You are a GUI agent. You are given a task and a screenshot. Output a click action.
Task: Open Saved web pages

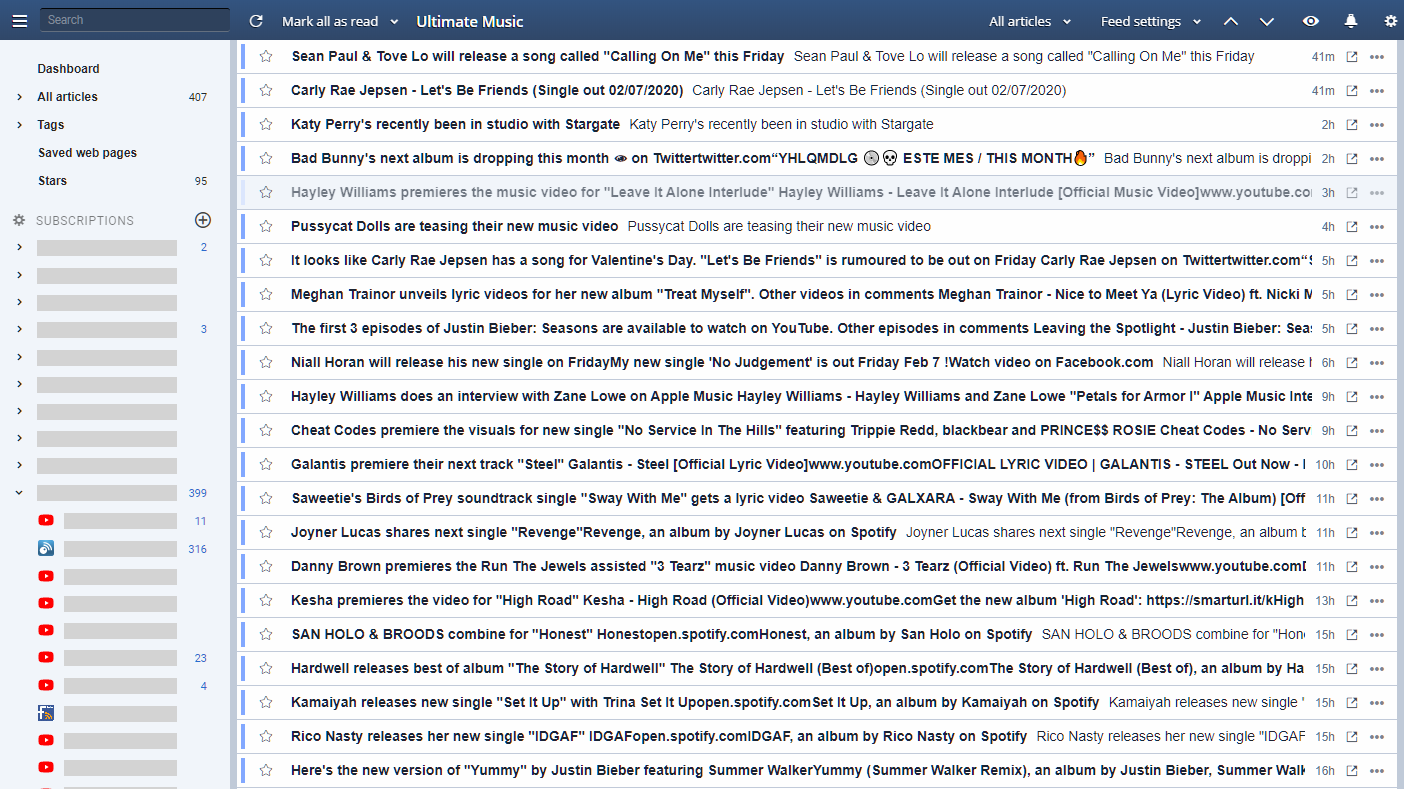(87, 153)
